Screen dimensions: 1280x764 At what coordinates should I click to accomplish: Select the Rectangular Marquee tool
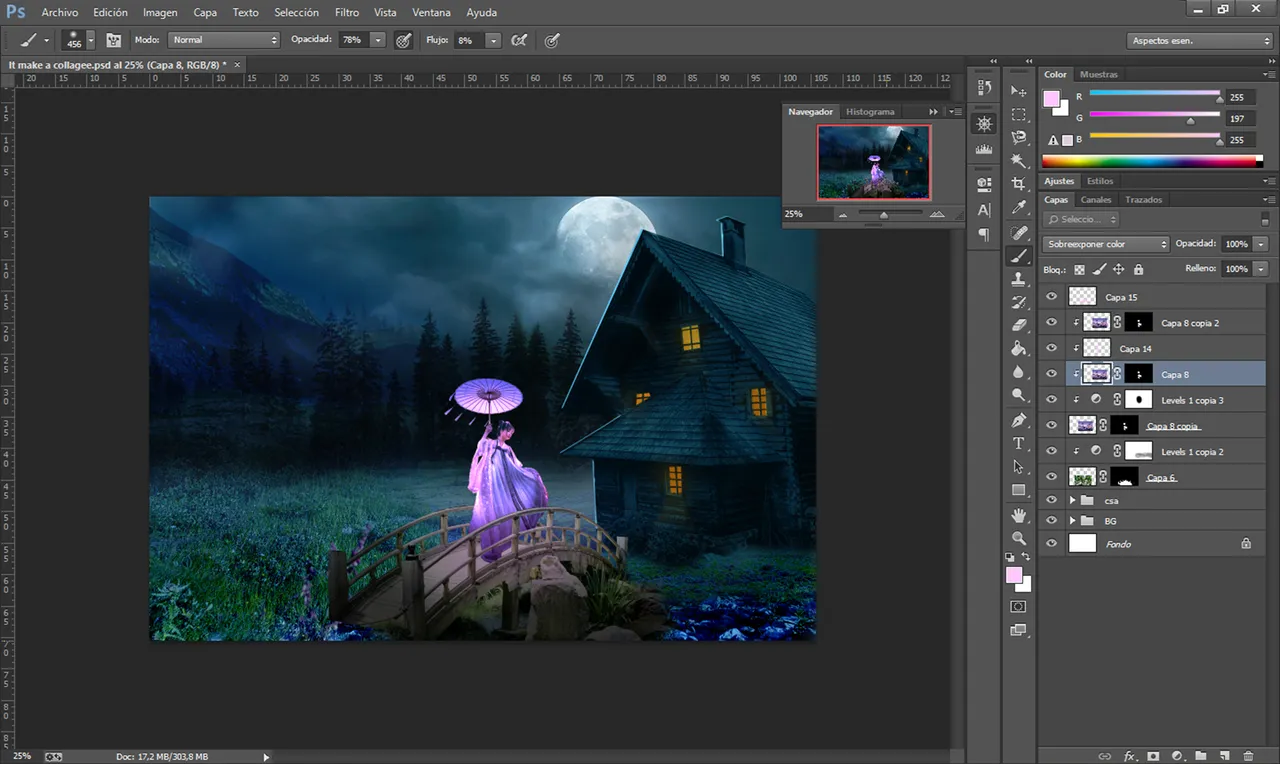(1019, 115)
